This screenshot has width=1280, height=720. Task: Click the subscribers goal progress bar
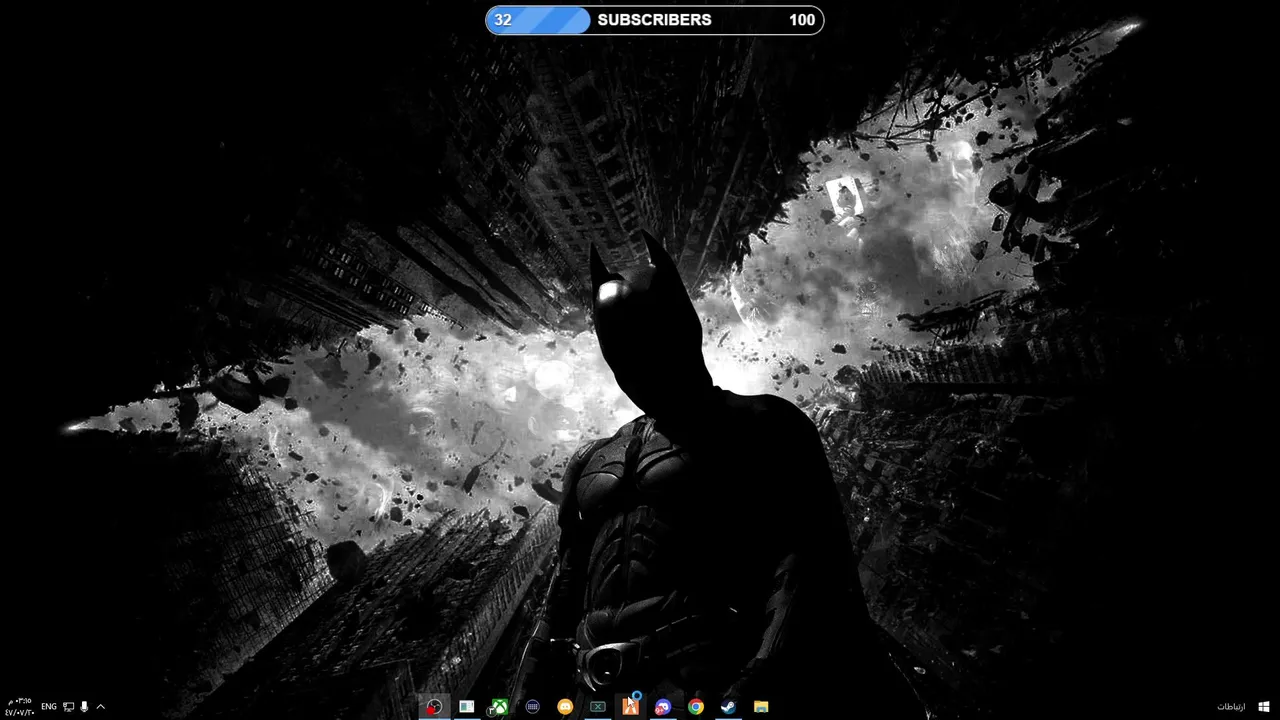click(x=655, y=20)
